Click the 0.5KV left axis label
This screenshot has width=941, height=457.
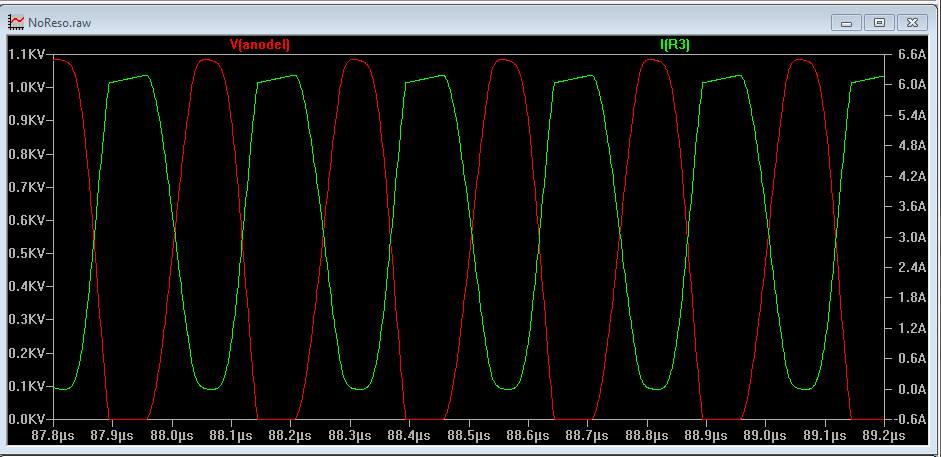pyautogui.click(x=27, y=254)
